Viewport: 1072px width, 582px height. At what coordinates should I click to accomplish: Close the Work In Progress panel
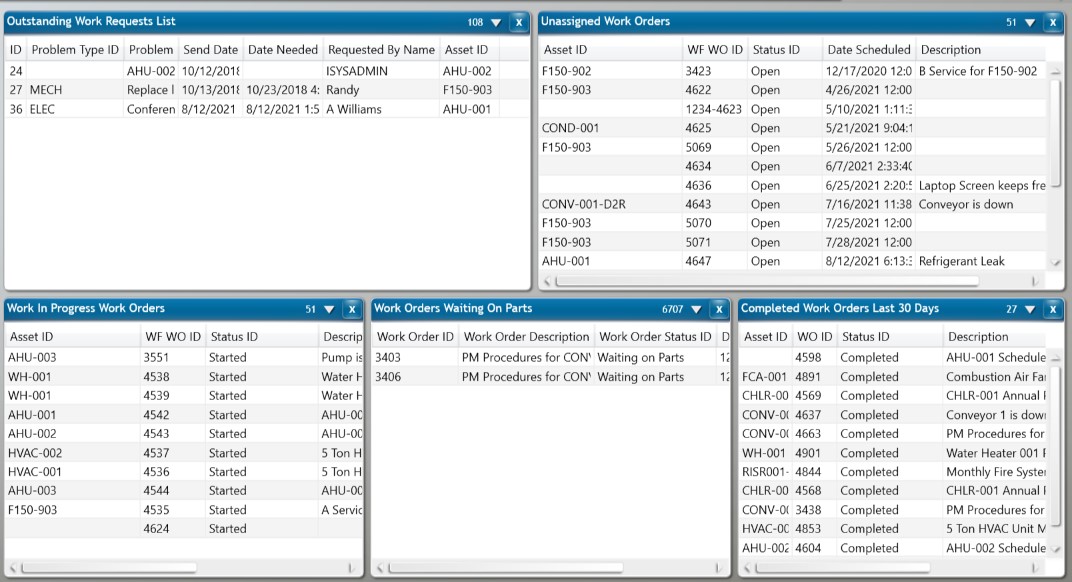tap(352, 310)
